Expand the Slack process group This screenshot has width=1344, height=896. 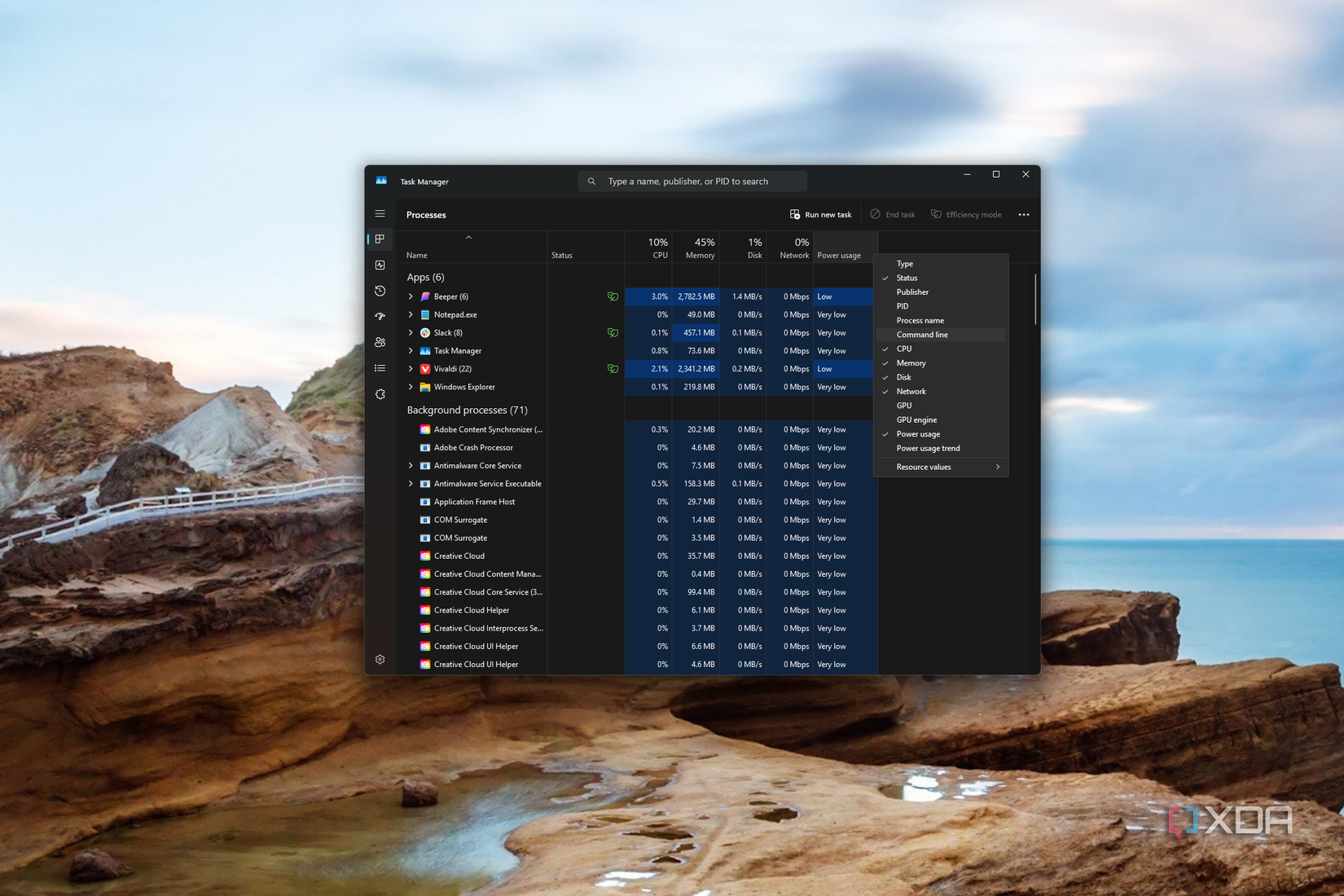411,332
